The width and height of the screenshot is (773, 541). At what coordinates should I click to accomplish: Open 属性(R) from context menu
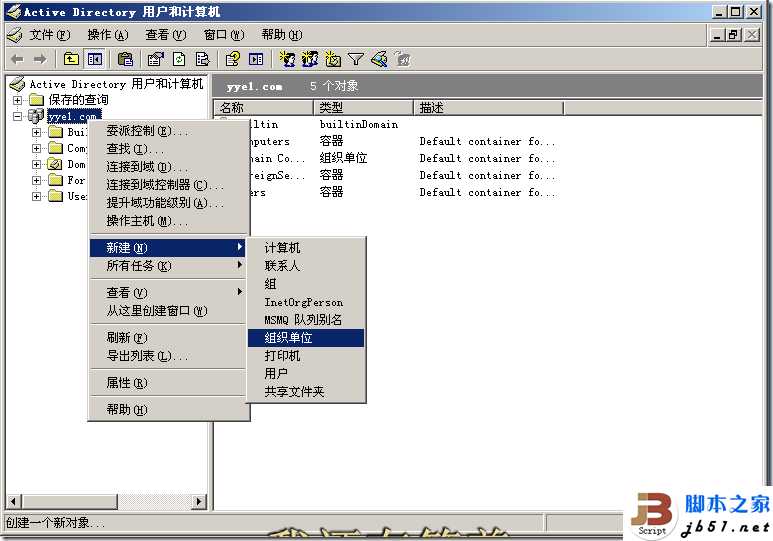(168, 383)
